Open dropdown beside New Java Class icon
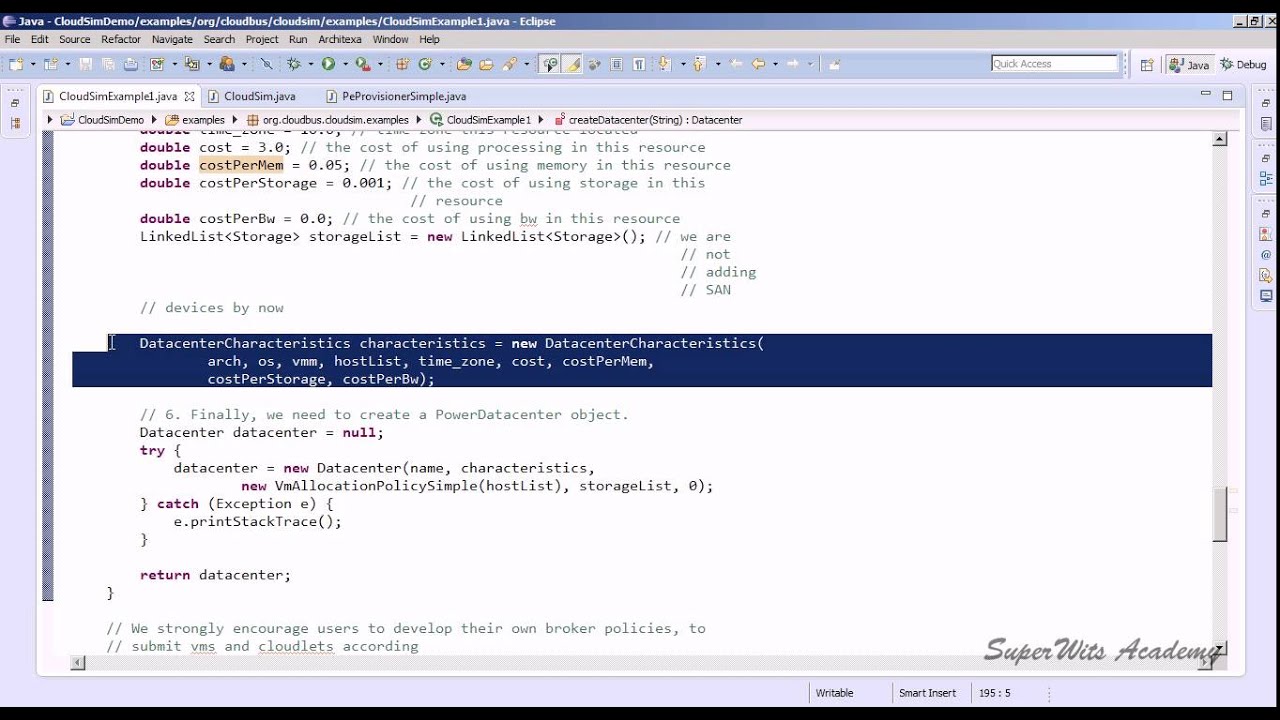 pyautogui.click(x=441, y=64)
